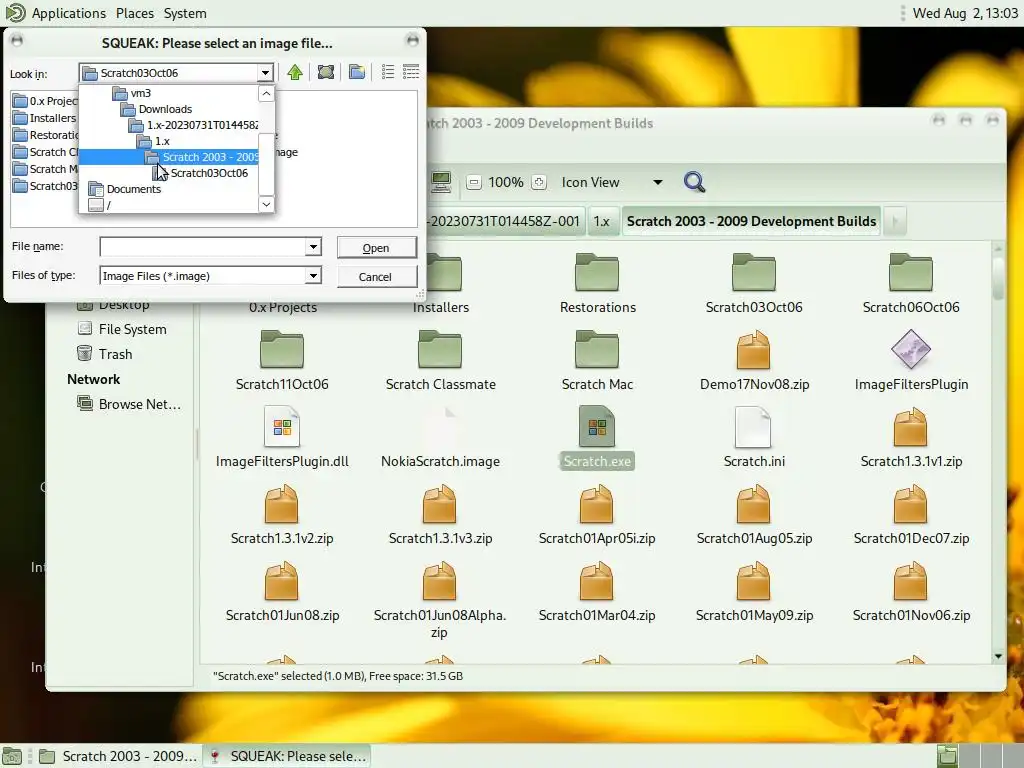Create a new folder in the Squeak dialog
The width and height of the screenshot is (1024, 768).
click(x=357, y=72)
